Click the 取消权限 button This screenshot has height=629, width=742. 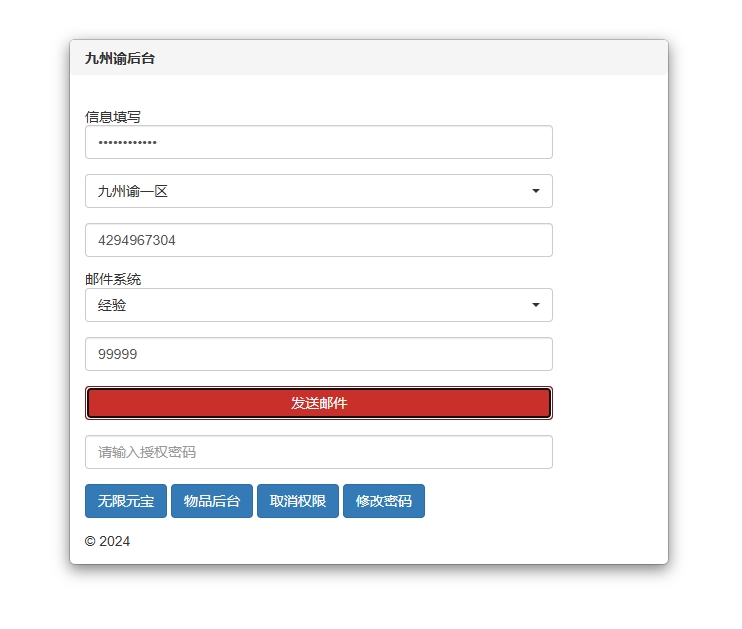pyautogui.click(x=298, y=501)
